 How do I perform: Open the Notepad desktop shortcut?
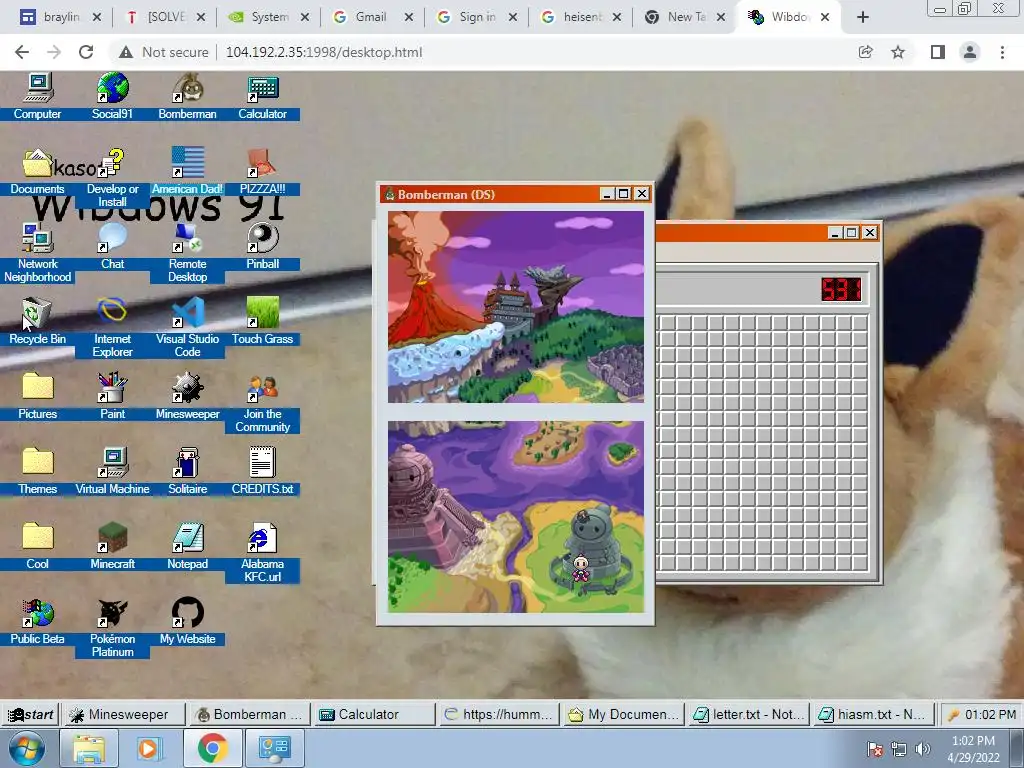click(x=187, y=547)
